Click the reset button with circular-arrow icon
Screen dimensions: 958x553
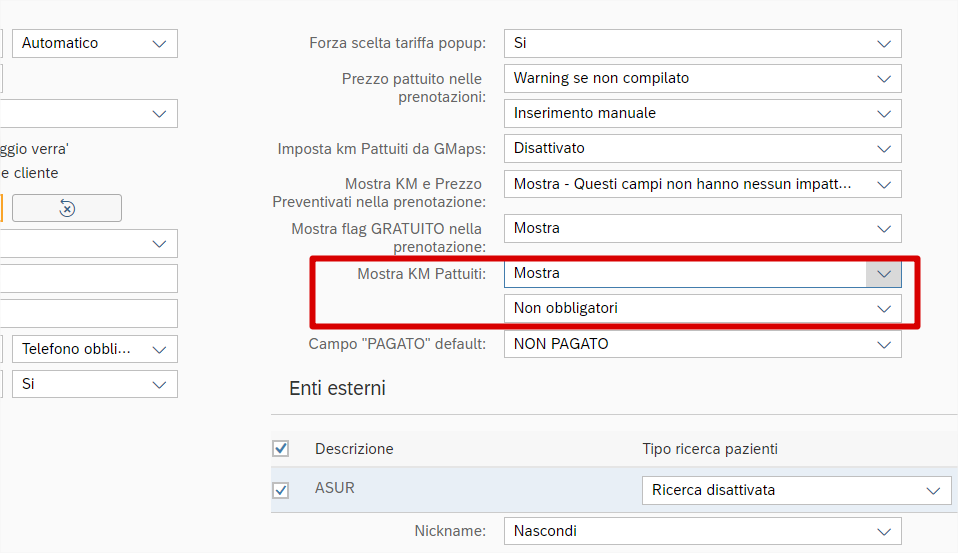[x=67, y=208]
